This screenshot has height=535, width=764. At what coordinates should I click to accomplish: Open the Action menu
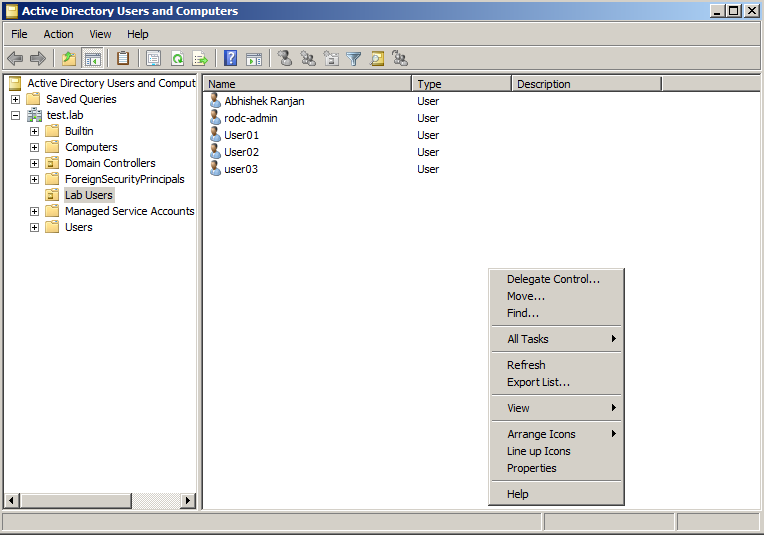[58, 34]
